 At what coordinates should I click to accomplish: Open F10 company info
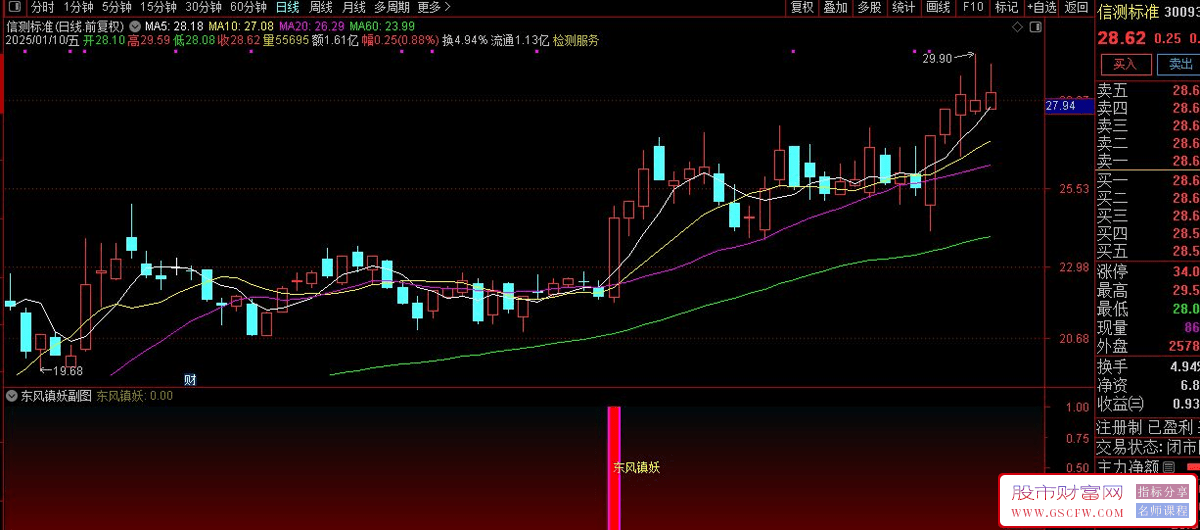pos(972,7)
